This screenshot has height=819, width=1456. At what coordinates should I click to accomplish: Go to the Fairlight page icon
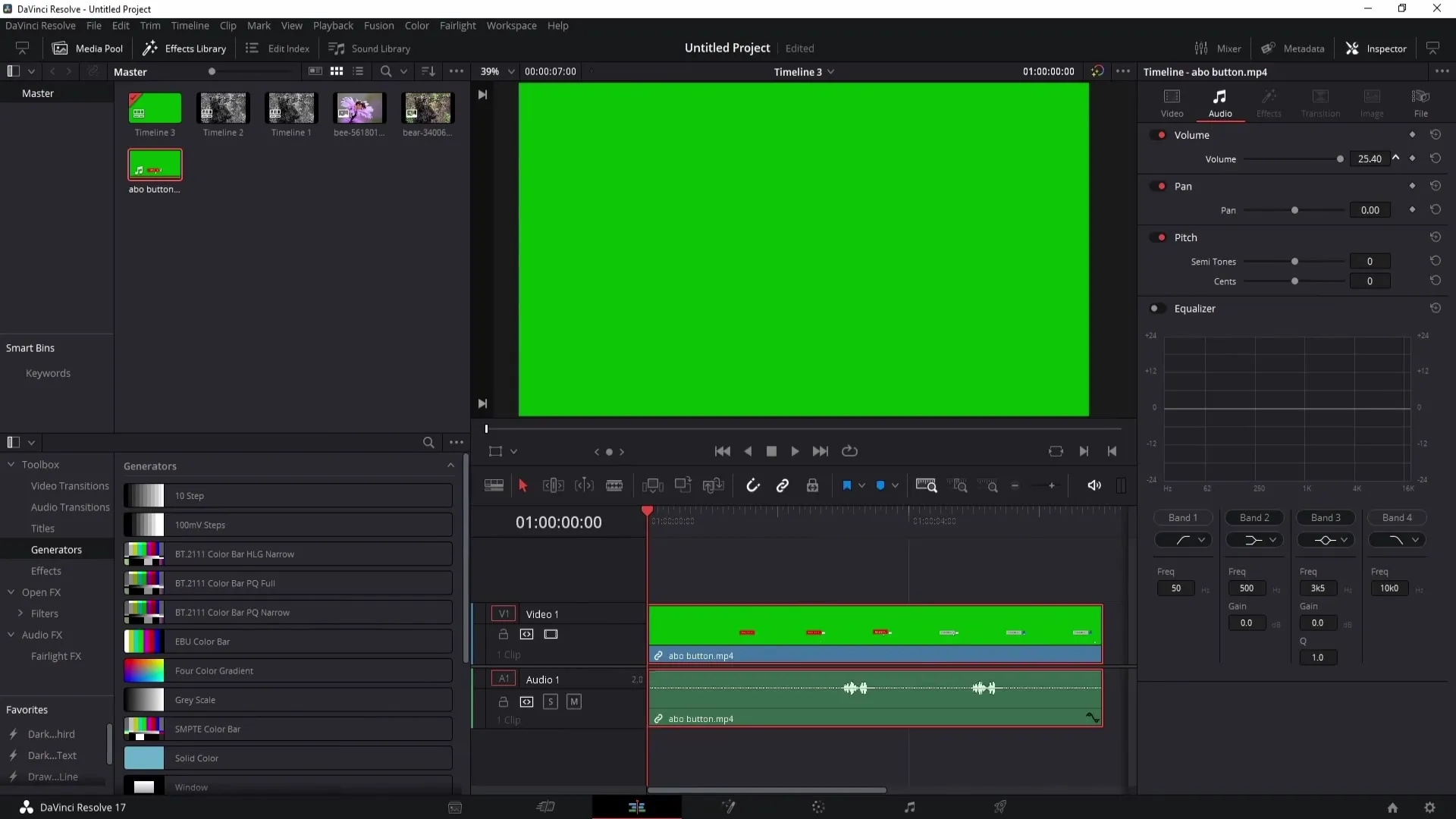point(910,808)
